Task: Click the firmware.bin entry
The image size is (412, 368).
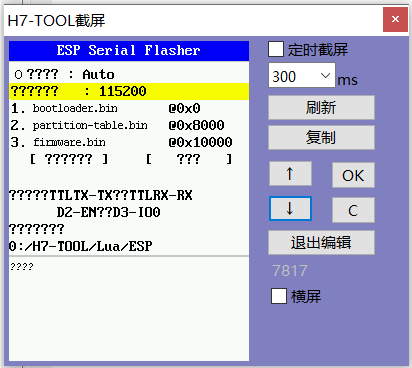Action: [69, 142]
